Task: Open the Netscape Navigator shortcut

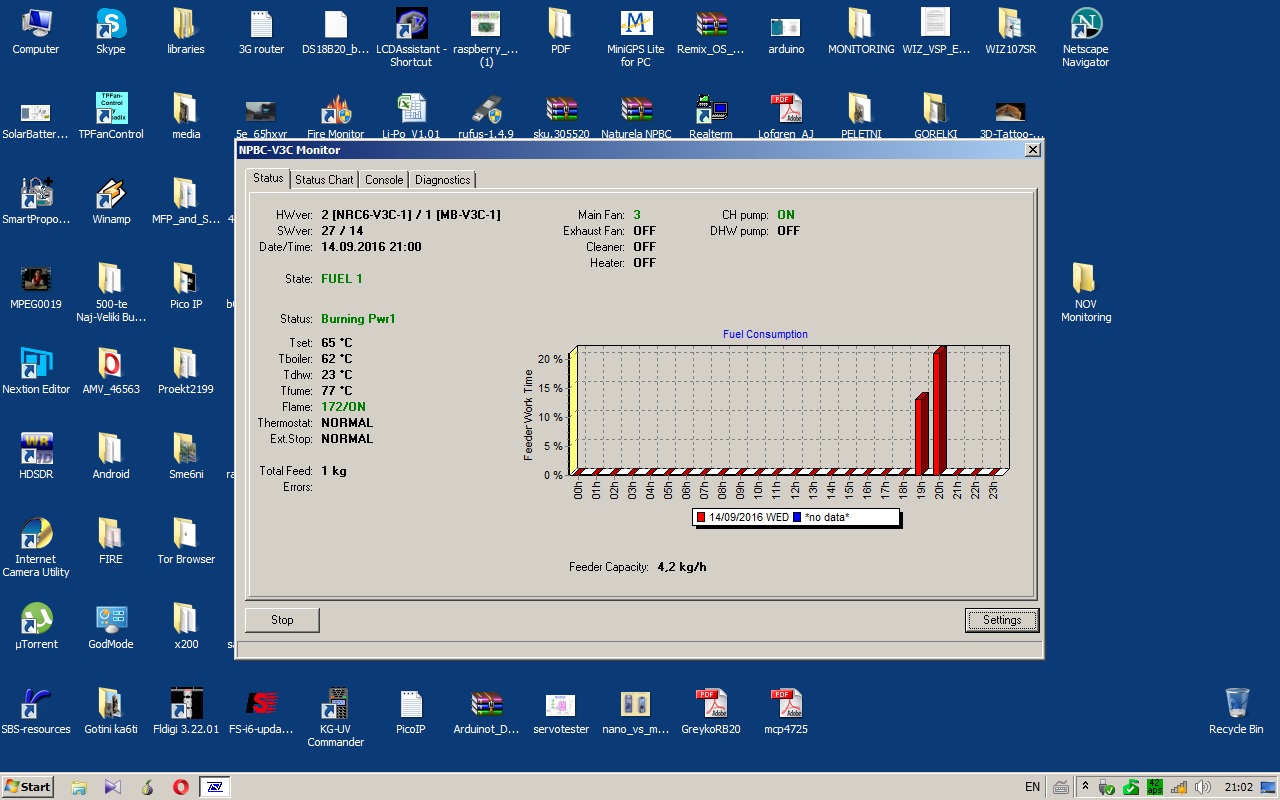Action: [1086, 24]
